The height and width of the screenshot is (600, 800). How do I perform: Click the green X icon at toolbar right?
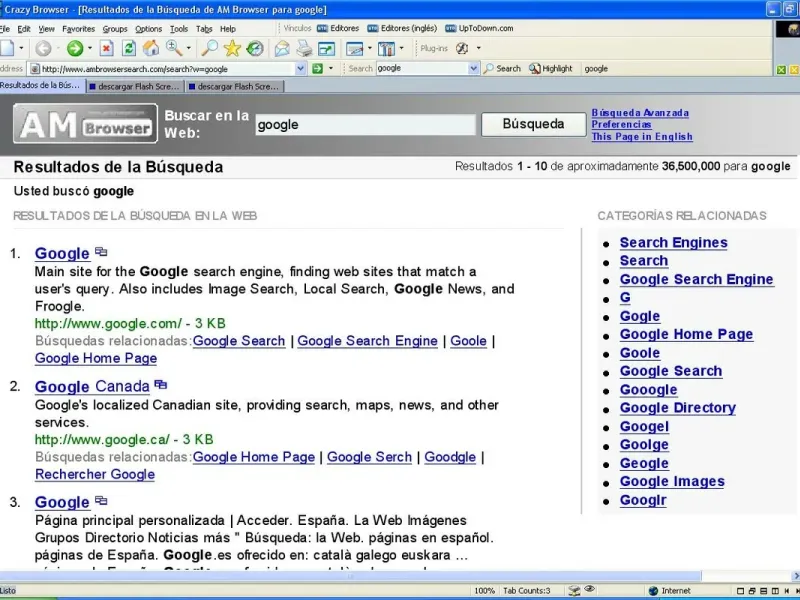[781, 69]
